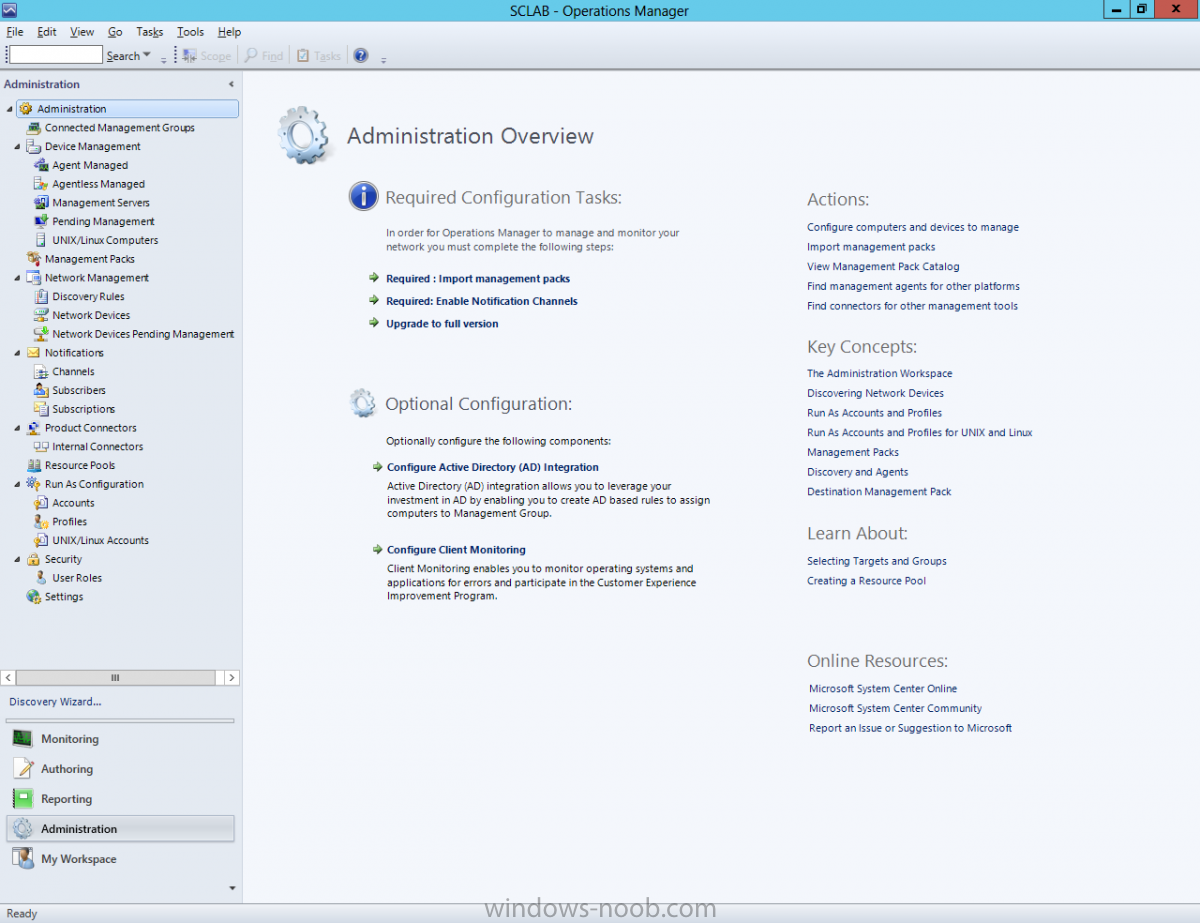Click Microsoft System Center Community link
The height and width of the screenshot is (923, 1200).
click(895, 708)
